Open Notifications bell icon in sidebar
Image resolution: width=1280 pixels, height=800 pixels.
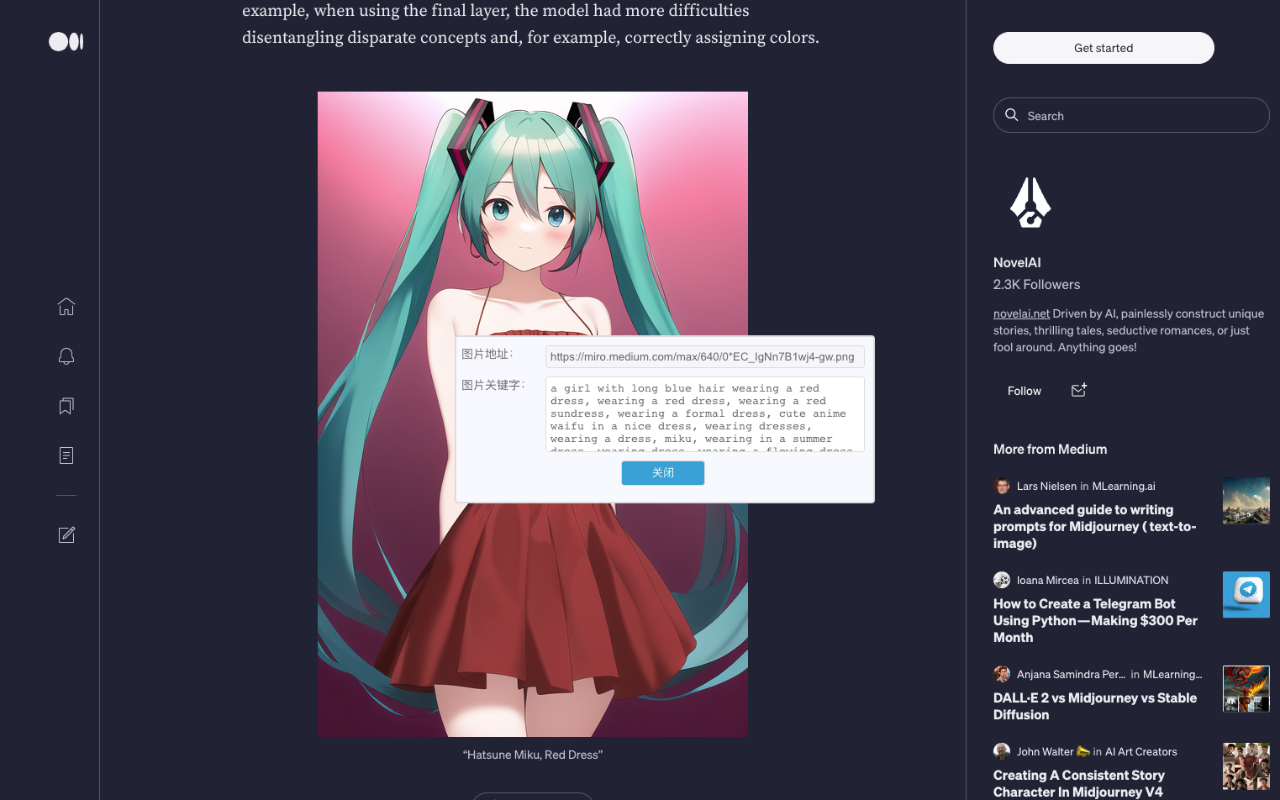66,356
